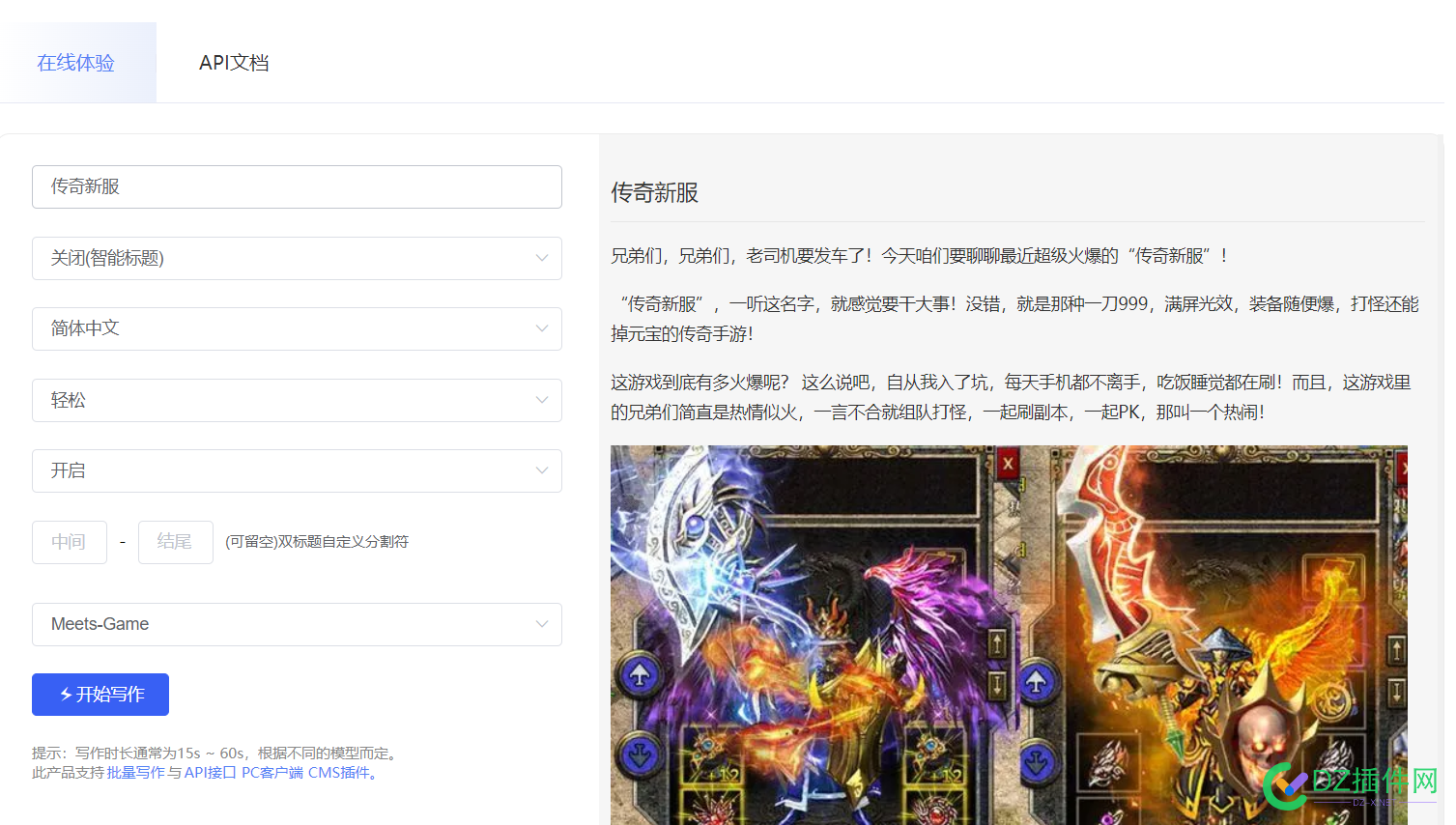
Task: Open the CMS插件 link
Action: tap(339, 773)
